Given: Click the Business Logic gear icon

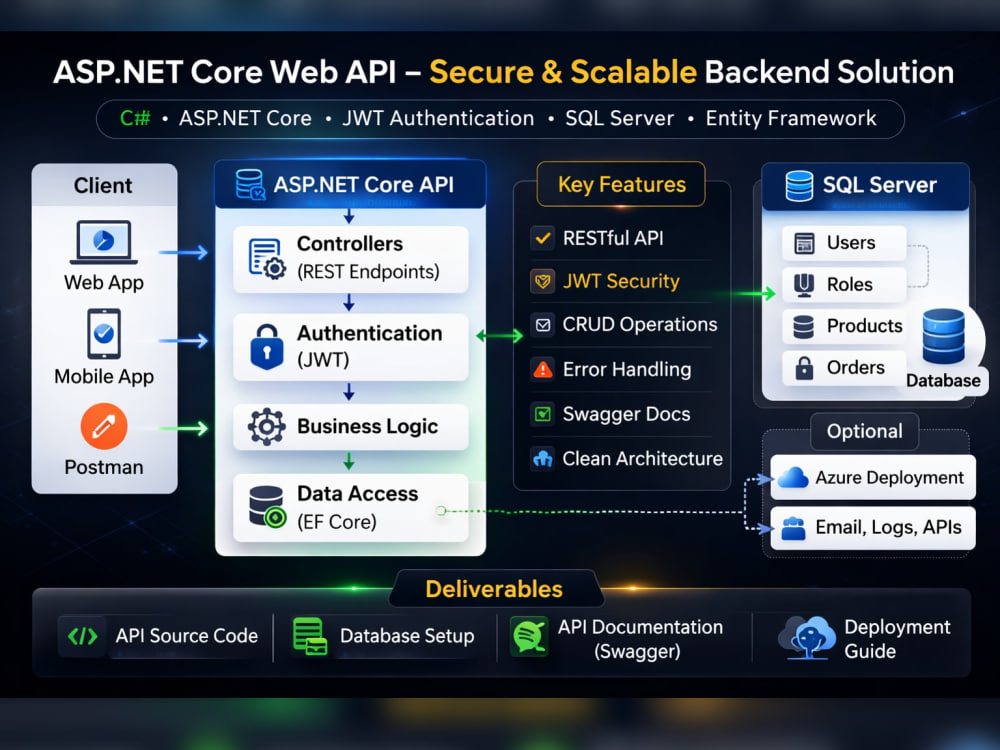Looking at the screenshot, I should tap(267, 427).
